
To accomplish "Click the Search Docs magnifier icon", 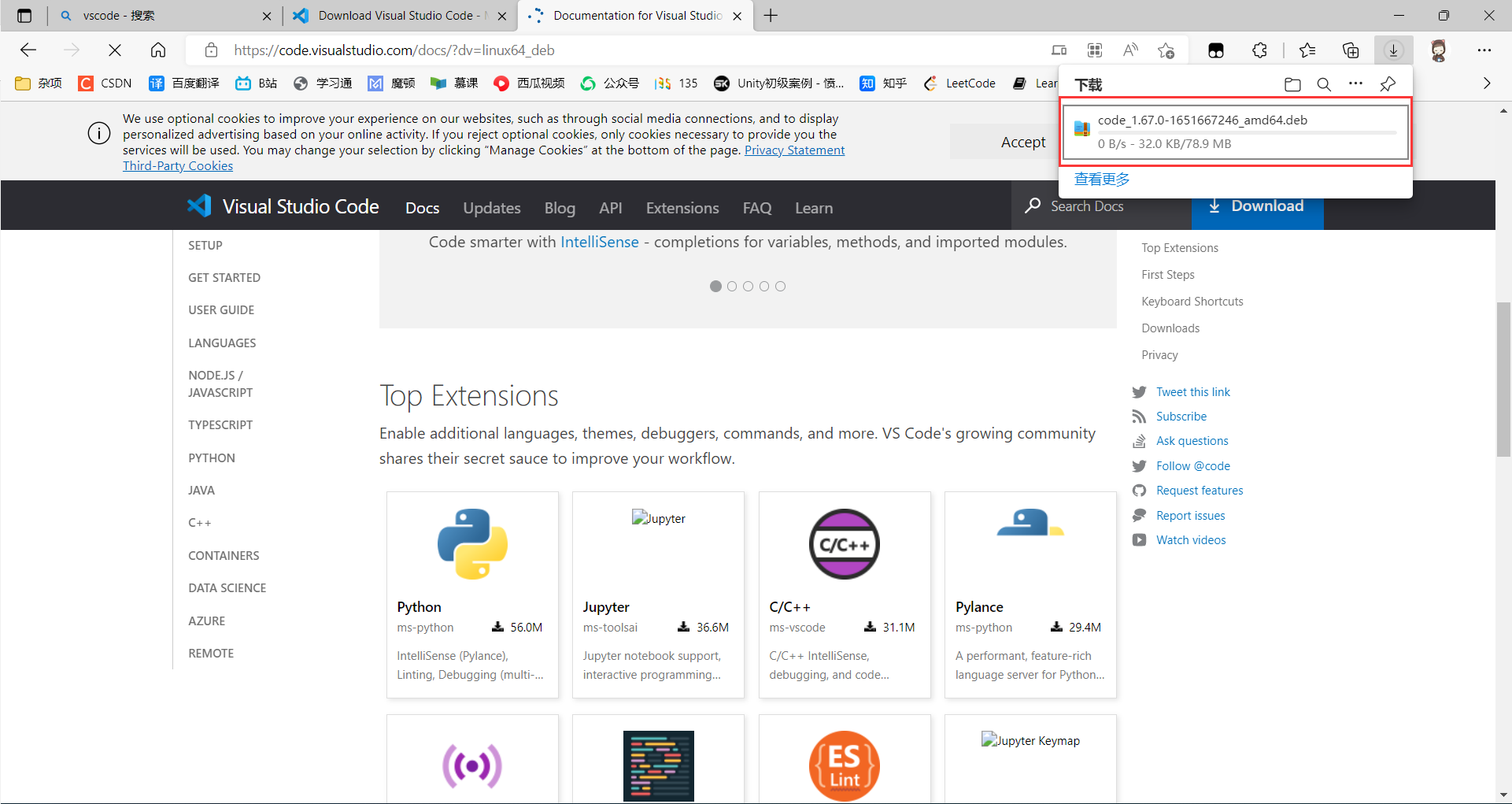I will tap(1032, 206).
